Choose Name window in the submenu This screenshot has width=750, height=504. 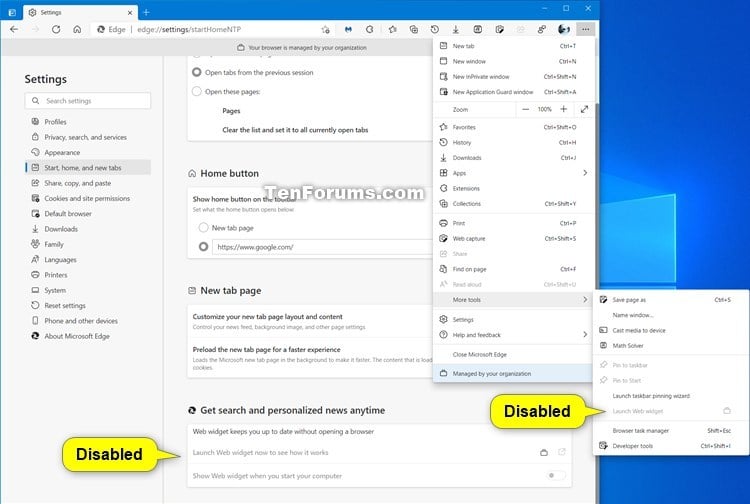pyautogui.click(x=671, y=315)
